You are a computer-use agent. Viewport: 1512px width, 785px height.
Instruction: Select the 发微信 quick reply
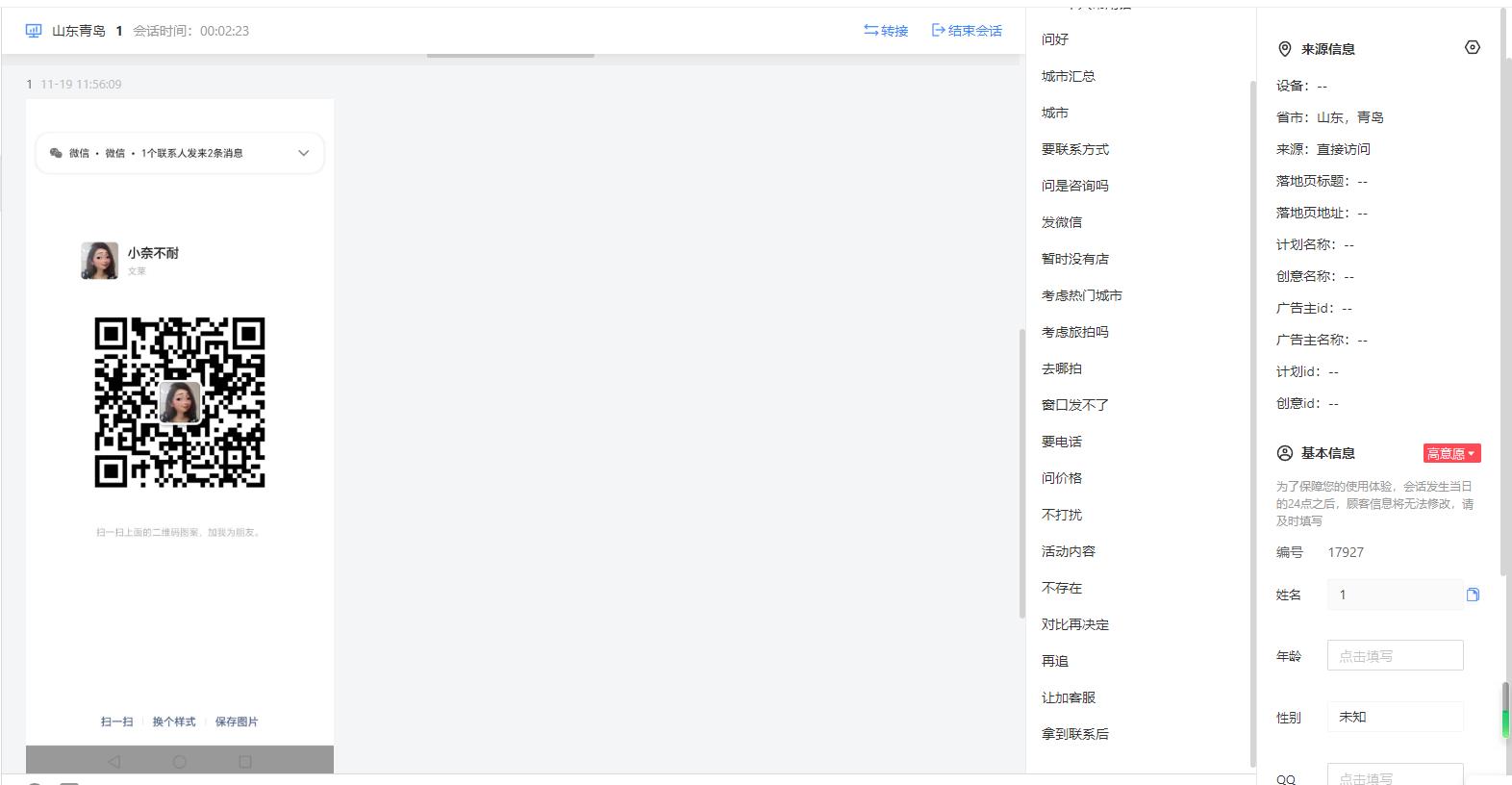(x=1062, y=222)
